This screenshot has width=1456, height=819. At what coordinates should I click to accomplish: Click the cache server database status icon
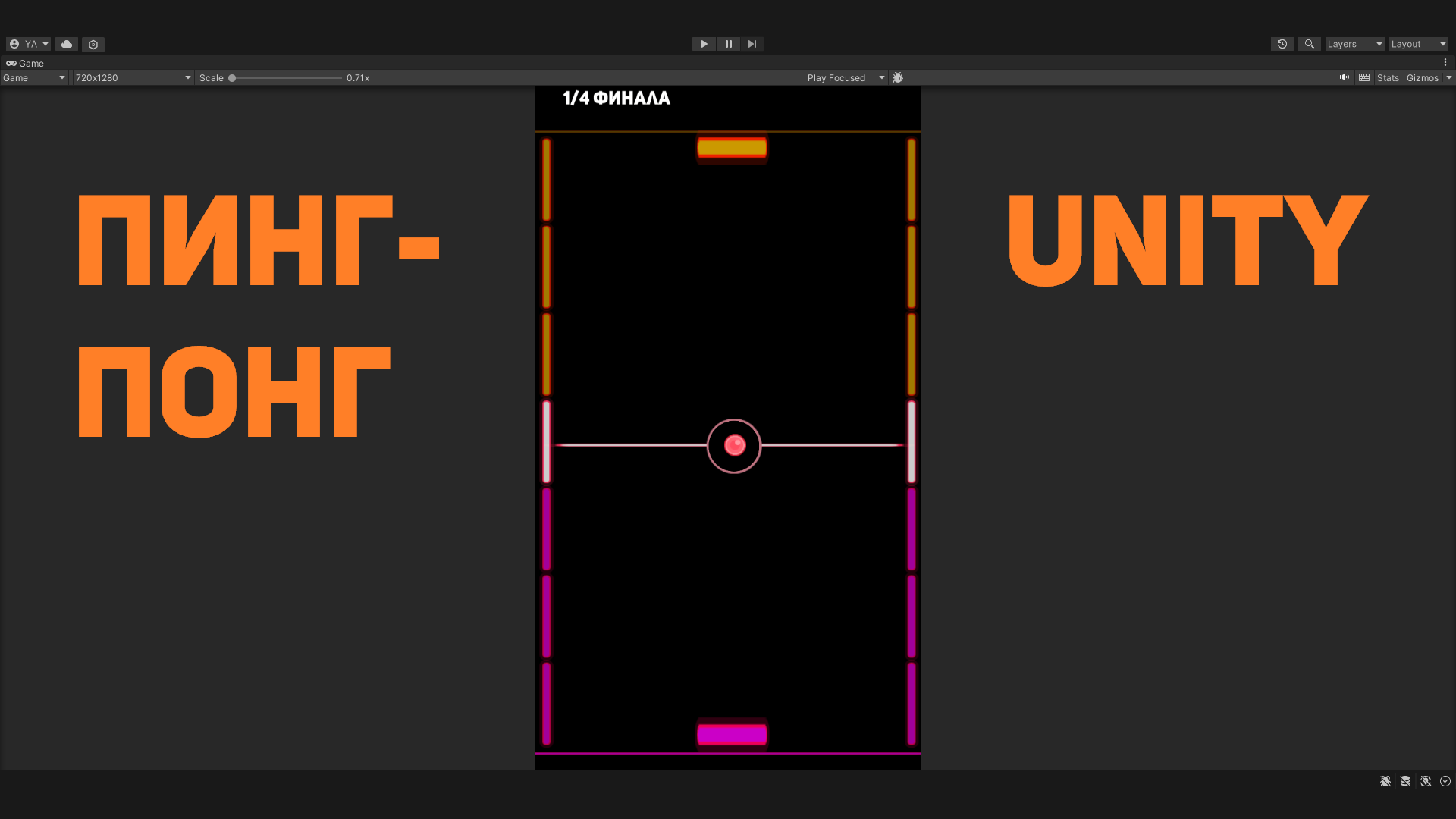click(1405, 781)
